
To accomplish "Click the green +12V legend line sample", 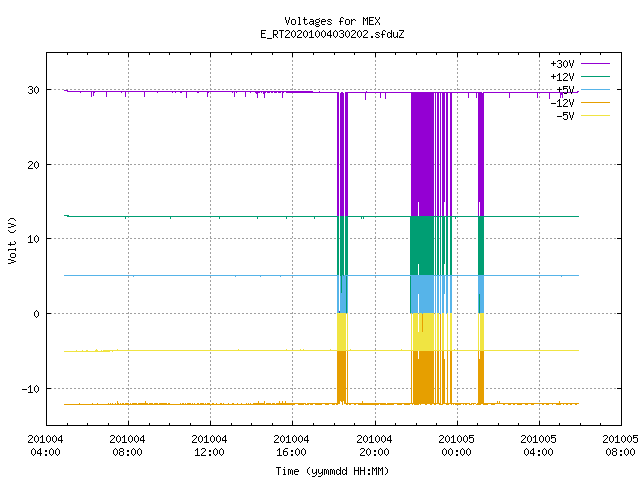I will coord(595,76).
